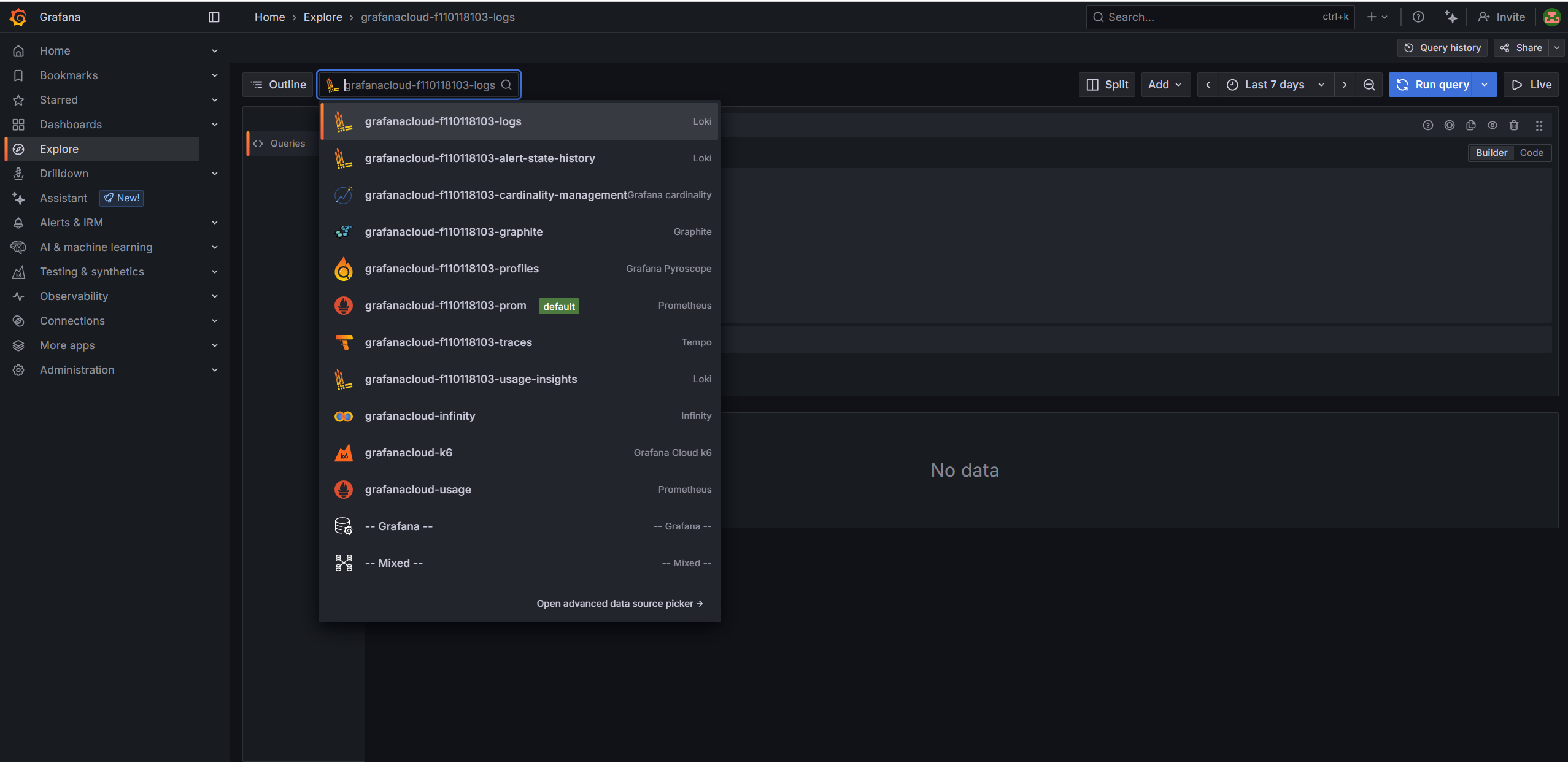Click the duplicate query icon
The image size is (1568, 762).
tap(1471, 125)
